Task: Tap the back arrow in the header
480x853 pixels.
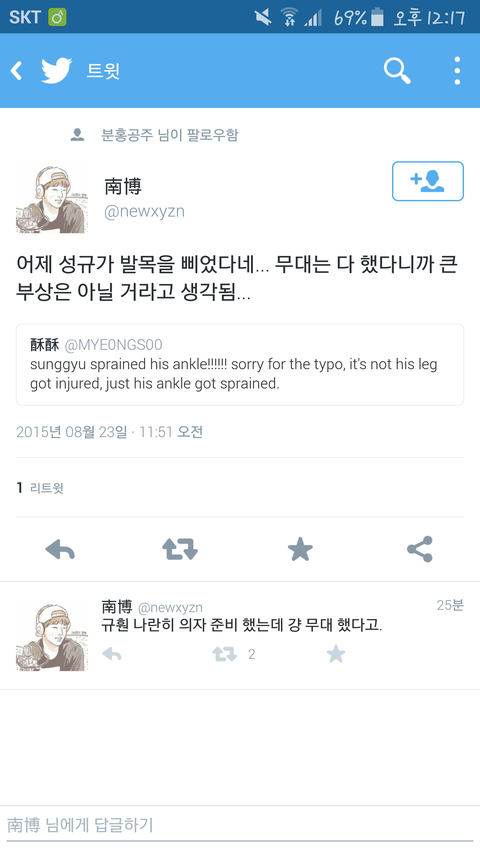Action: point(17,71)
